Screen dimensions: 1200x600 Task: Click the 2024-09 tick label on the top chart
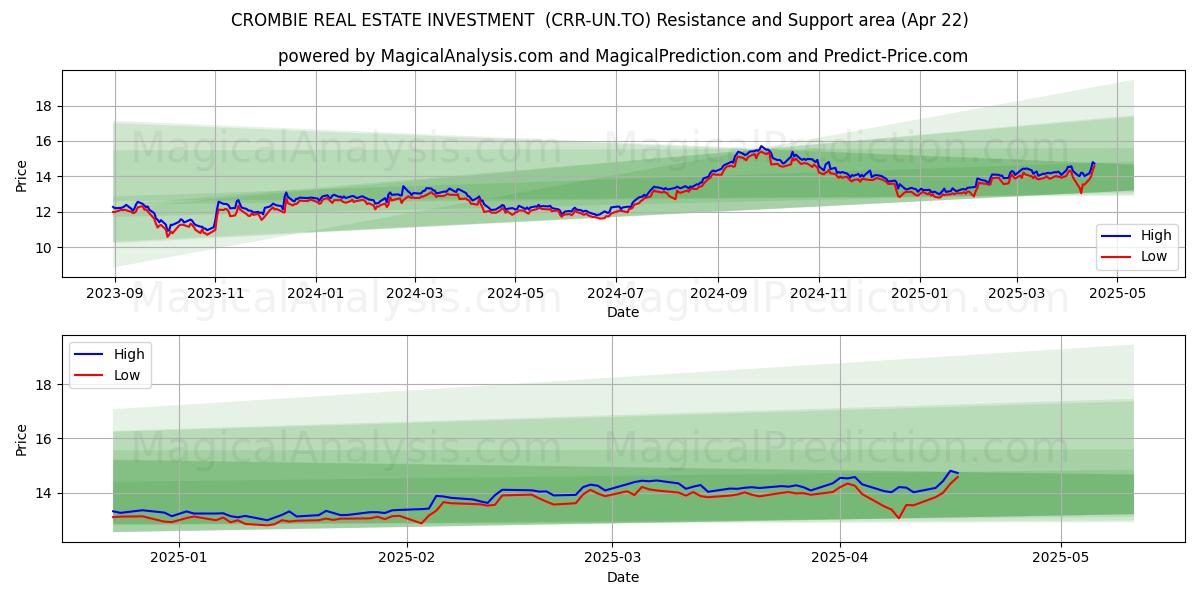click(718, 294)
